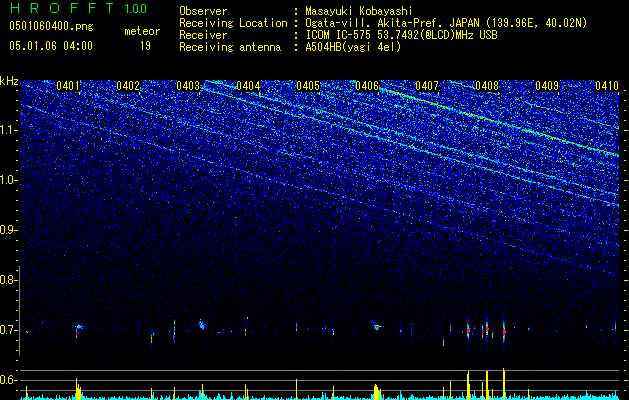Click the 0.7 kHz frequency label
Screen dimensions: 629x400
(9, 330)
